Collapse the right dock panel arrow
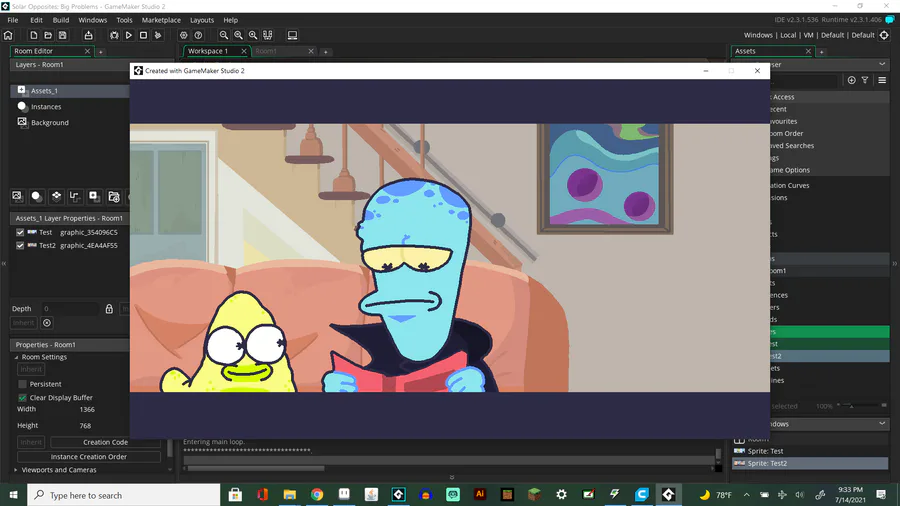 [x=895, y=263]
